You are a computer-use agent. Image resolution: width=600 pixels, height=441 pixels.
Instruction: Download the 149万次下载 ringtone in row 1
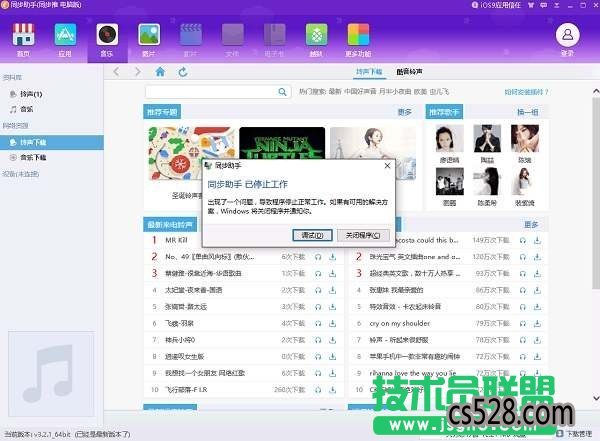coord(537,240)
